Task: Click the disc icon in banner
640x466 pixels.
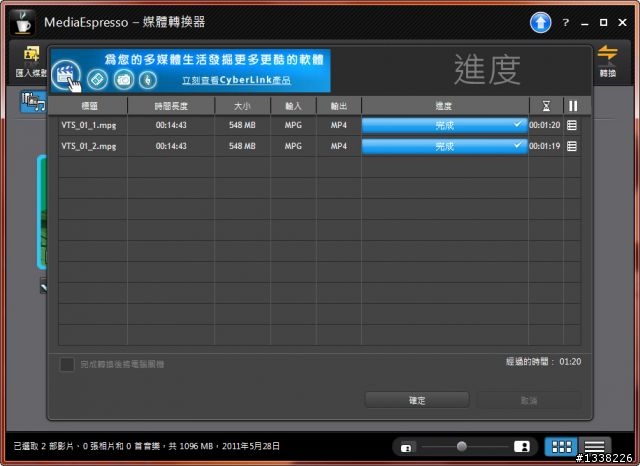Action: point(98,79)
